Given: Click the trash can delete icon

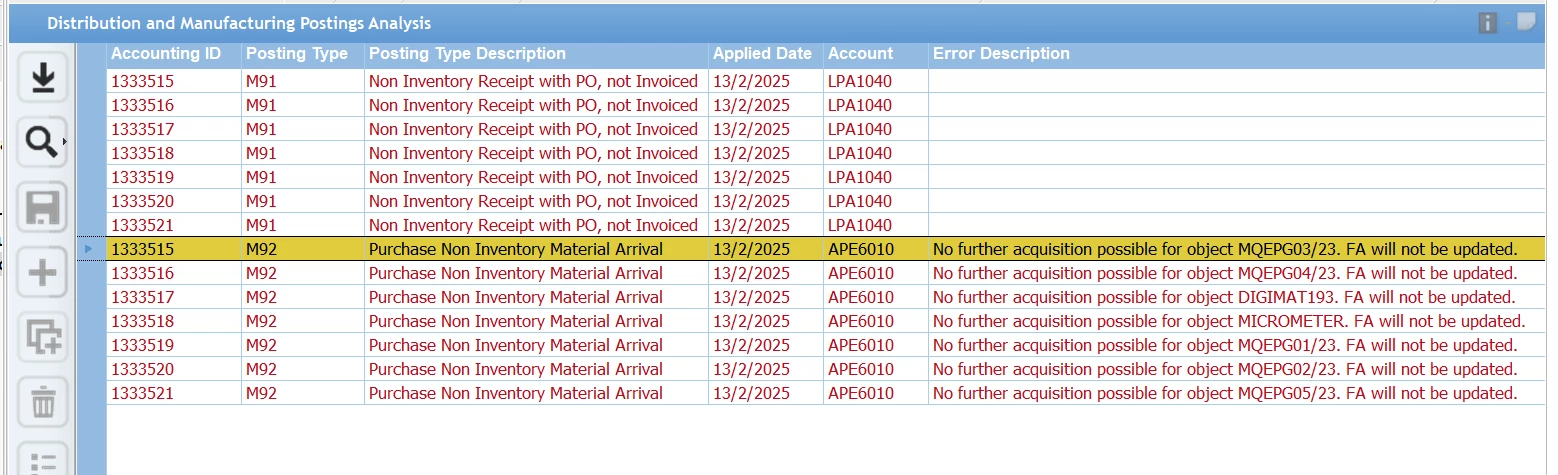Looking at the screenshot, I should click(43, 403).
